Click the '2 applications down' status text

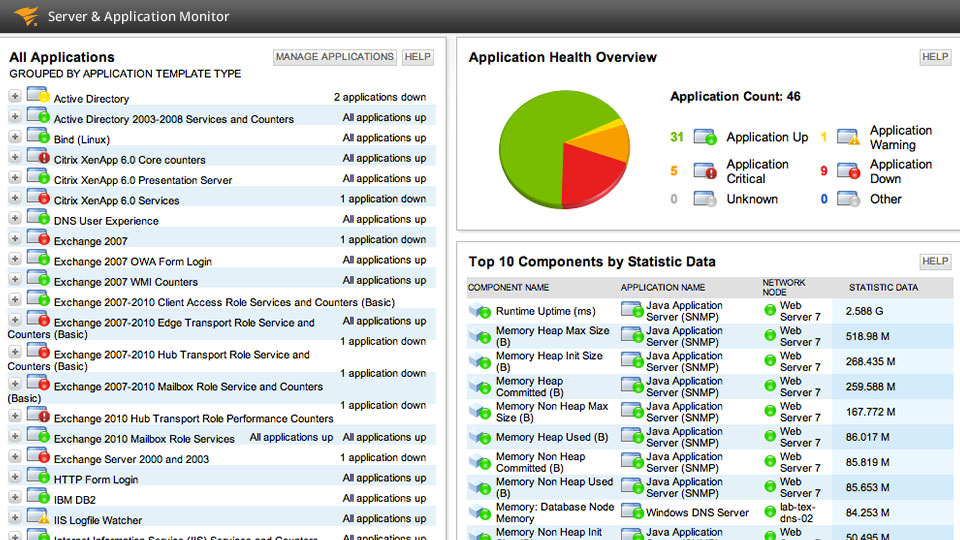click(x=380, y=97)
